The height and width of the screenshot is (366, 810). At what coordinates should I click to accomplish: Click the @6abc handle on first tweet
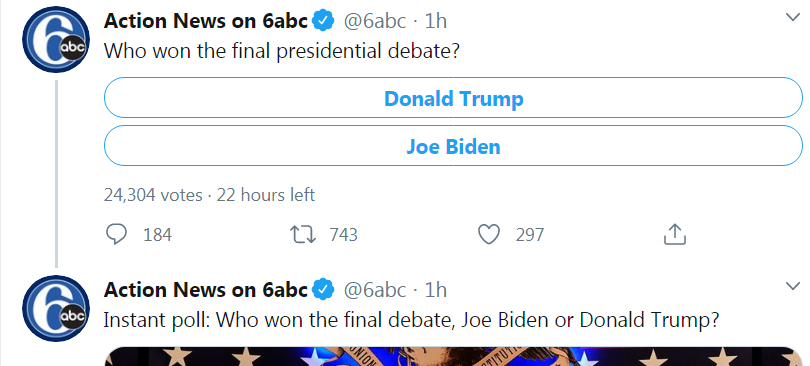tap(375, 21)
